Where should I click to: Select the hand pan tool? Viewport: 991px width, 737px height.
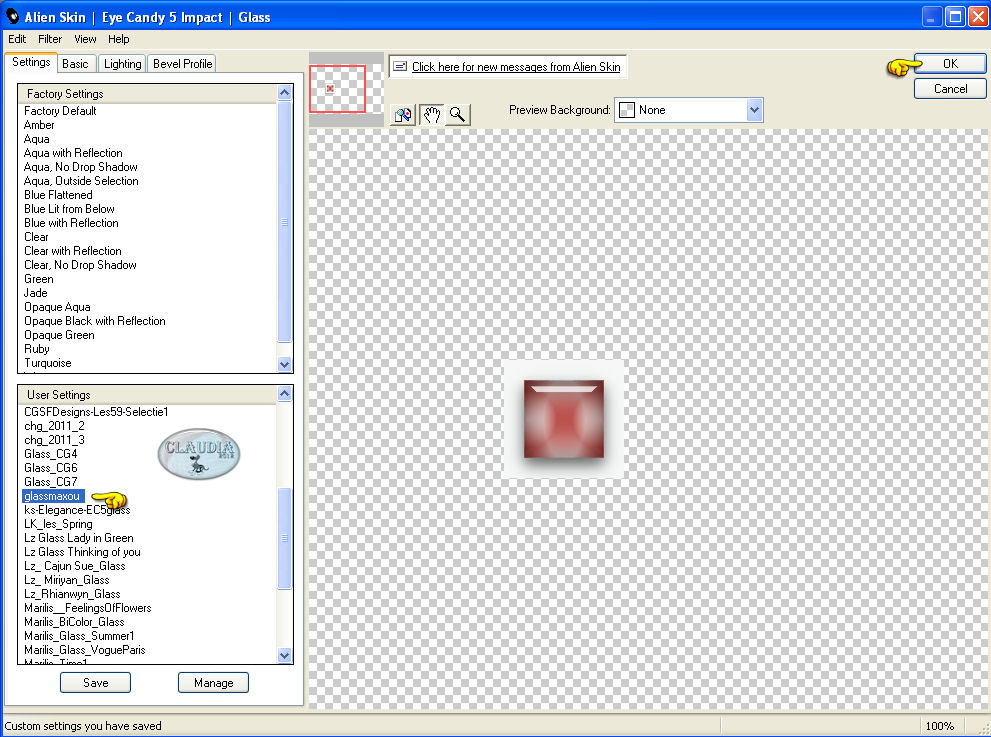point(432,114)
